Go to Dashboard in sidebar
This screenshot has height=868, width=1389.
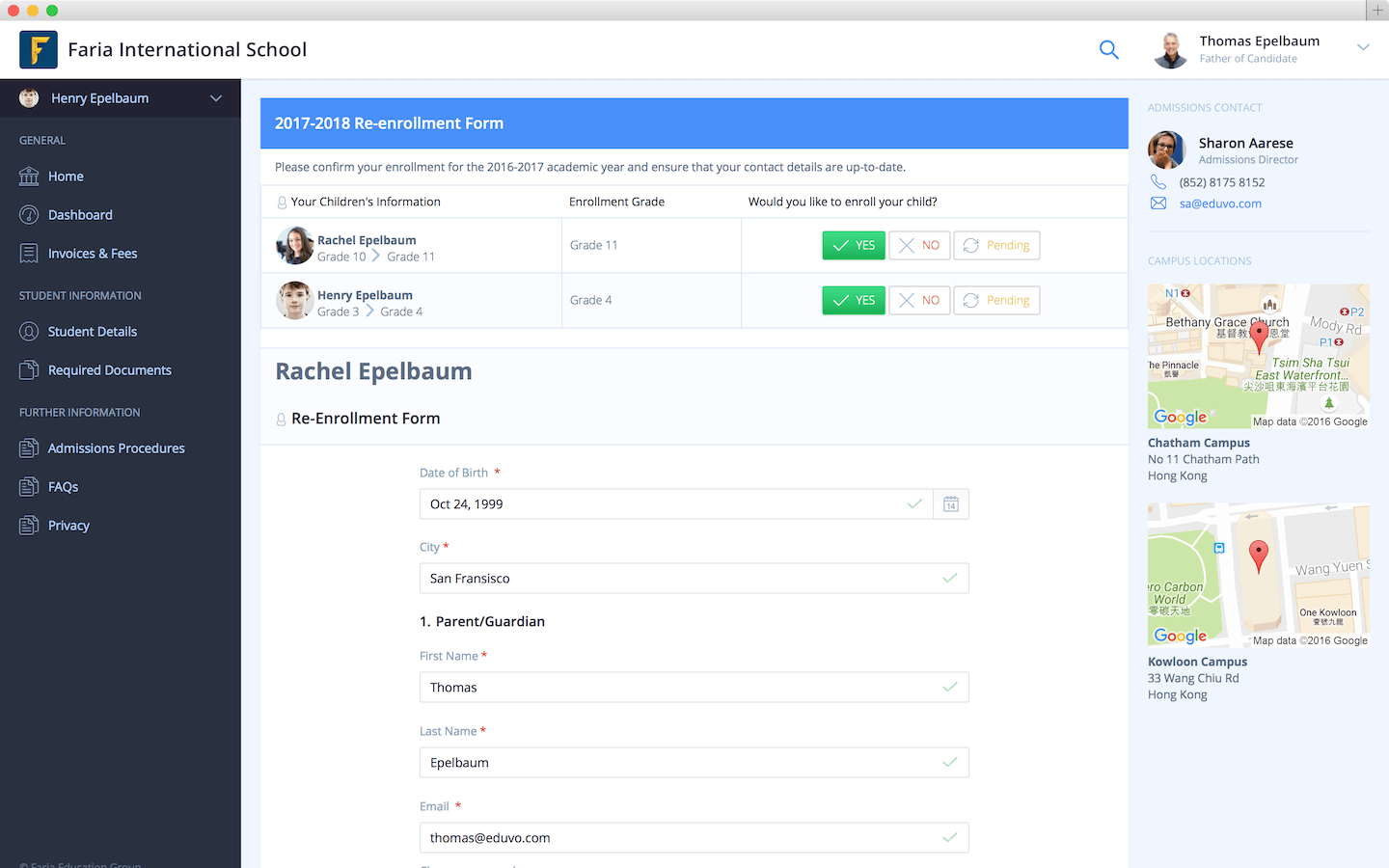tap(80, 215)
